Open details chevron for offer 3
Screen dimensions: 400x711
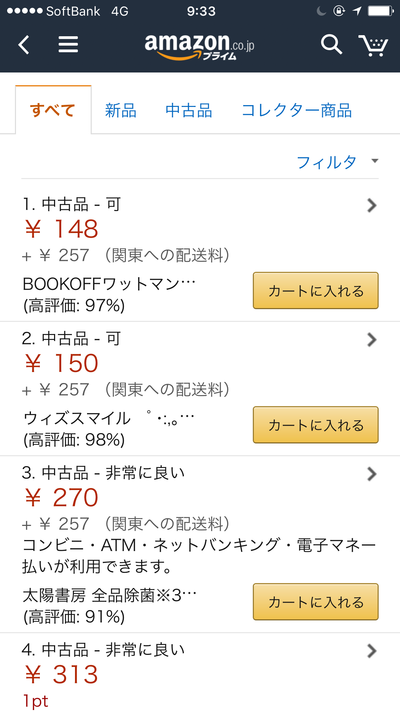pyautogui.click(x=372, y=474)
